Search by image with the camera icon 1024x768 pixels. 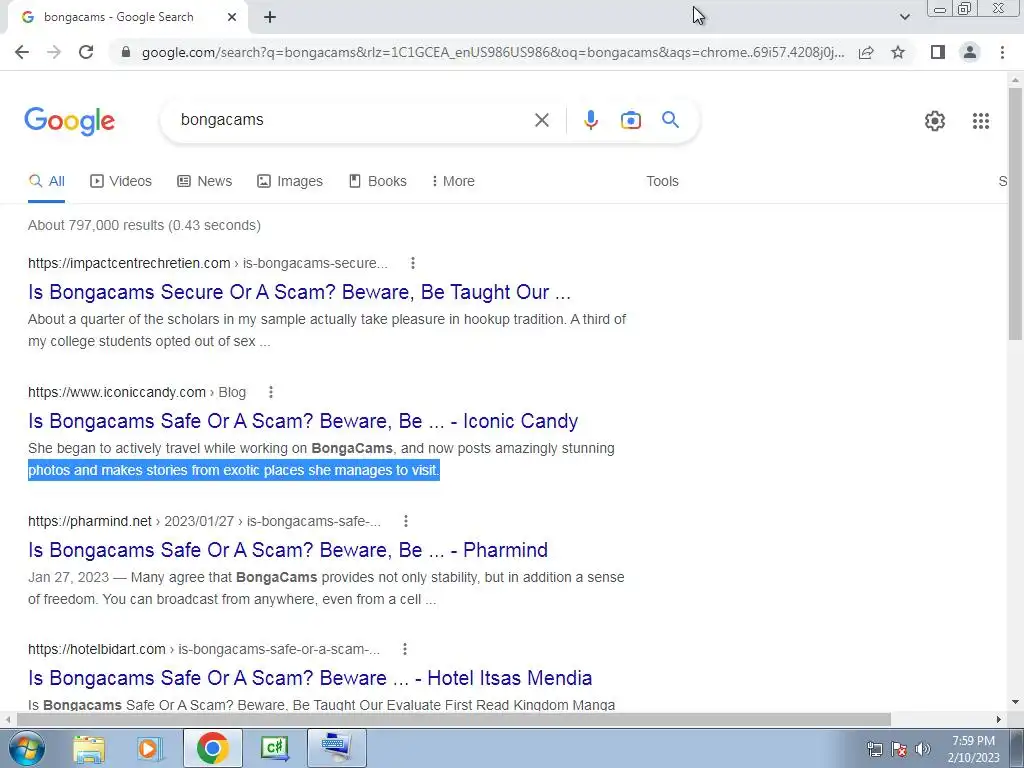point(630,120)
